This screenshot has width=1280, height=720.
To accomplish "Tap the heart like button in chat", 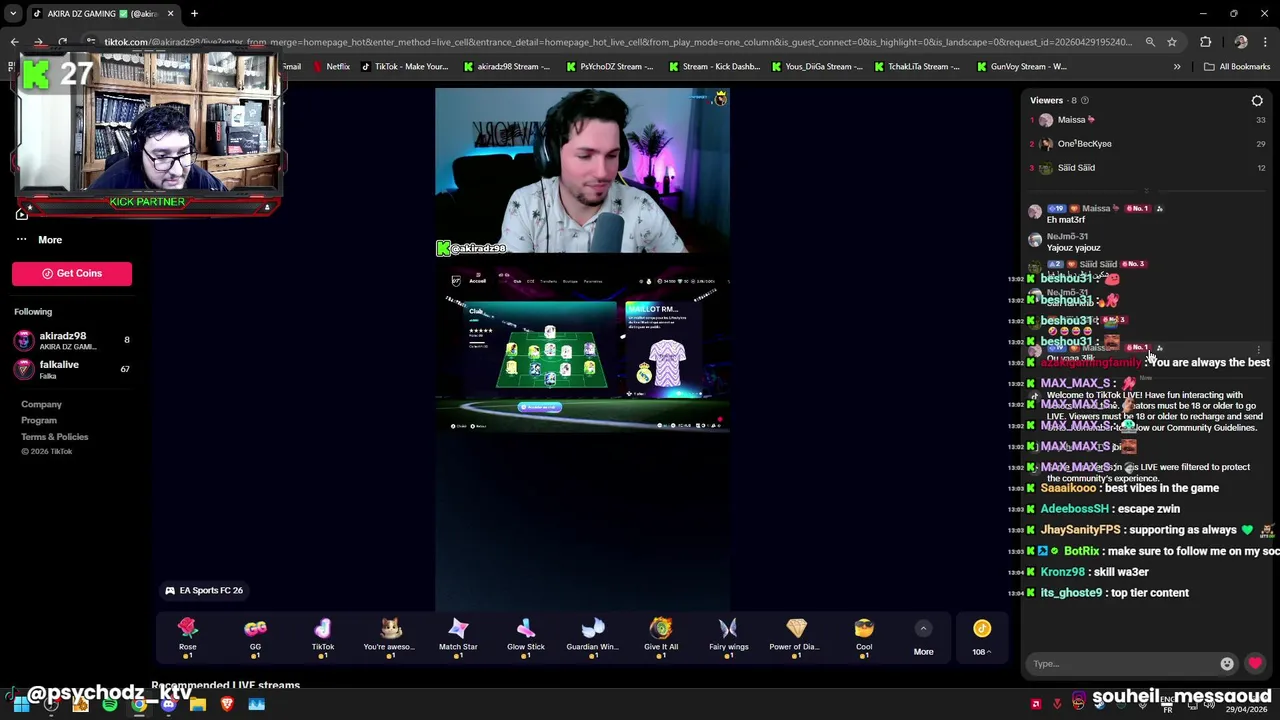I will [x=1255, y=663].
